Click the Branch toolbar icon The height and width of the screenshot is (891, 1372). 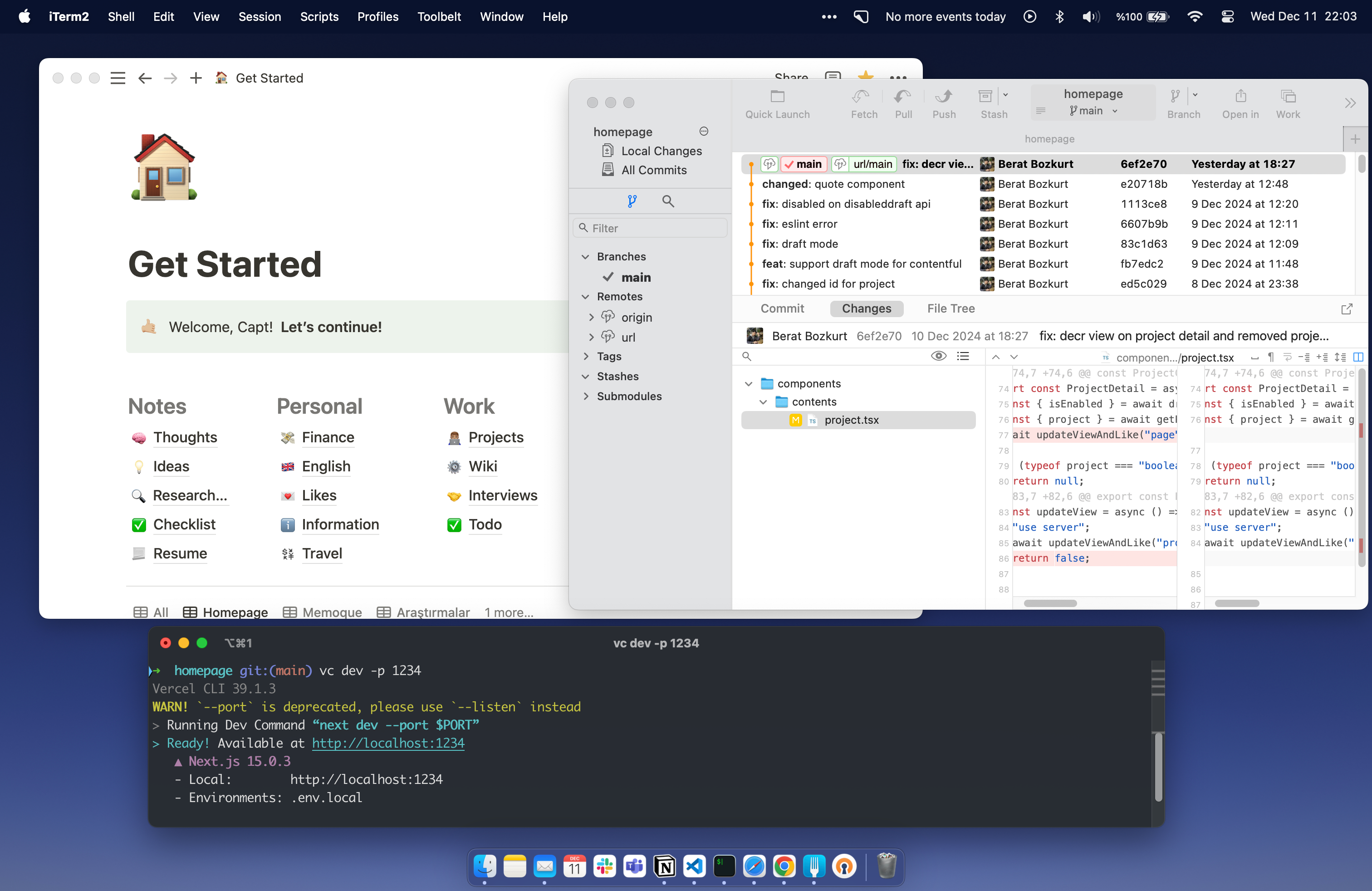1176,97
